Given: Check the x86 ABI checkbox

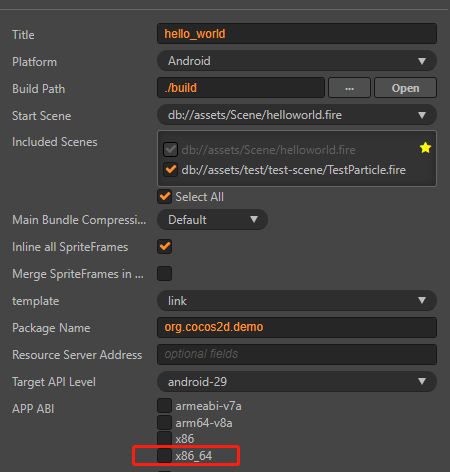Looking at the screenshot, I should tap(165, 439).
